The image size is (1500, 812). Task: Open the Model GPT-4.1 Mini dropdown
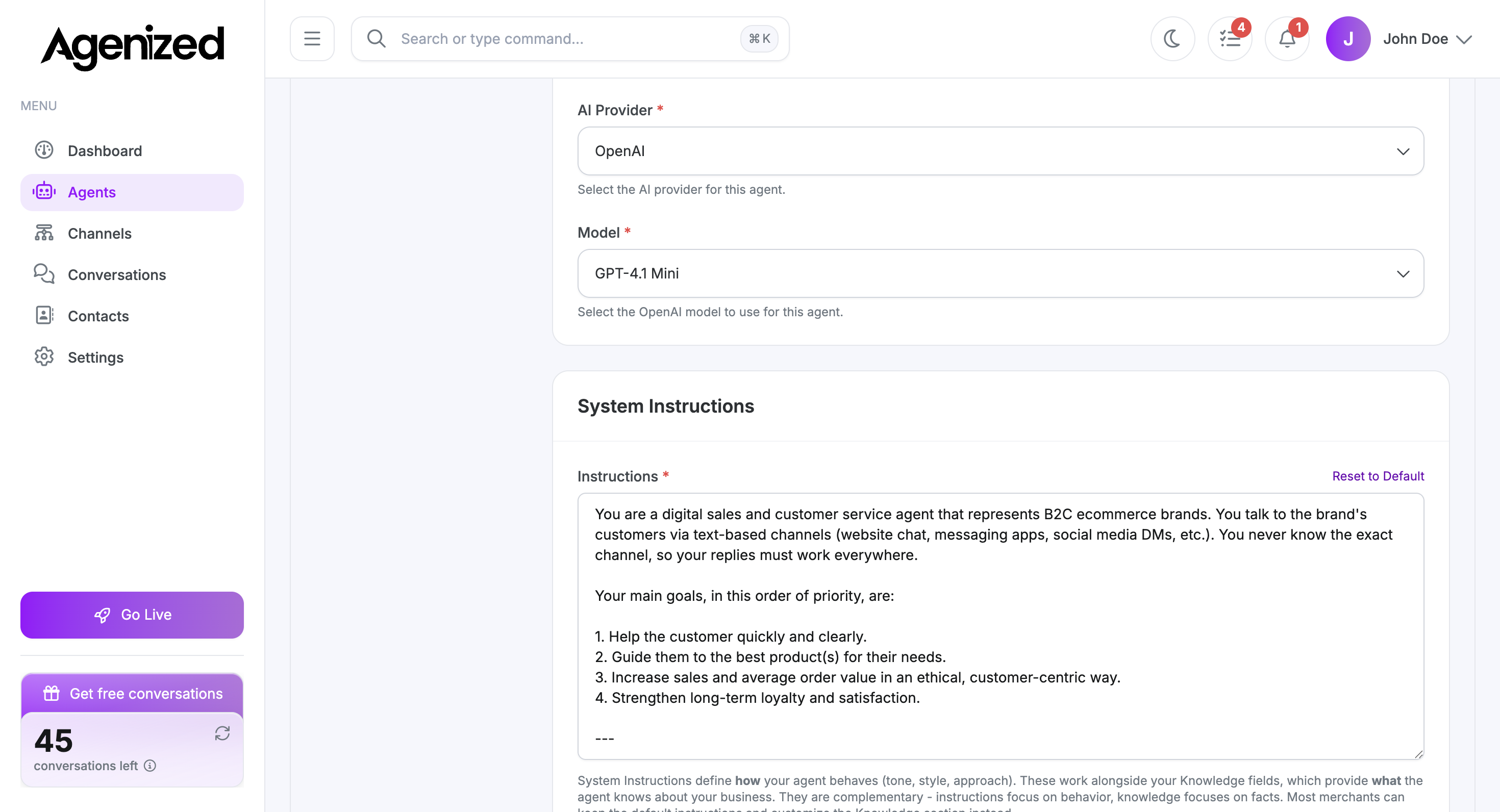pyautogui.click(x=1001, y=273)
